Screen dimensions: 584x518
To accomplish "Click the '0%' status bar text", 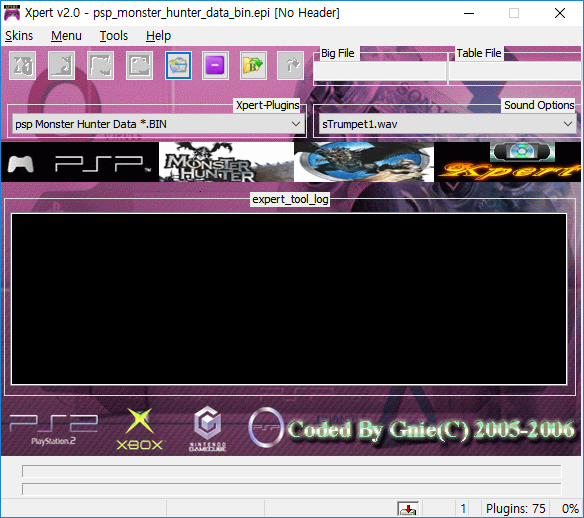I will pos(570,509).
